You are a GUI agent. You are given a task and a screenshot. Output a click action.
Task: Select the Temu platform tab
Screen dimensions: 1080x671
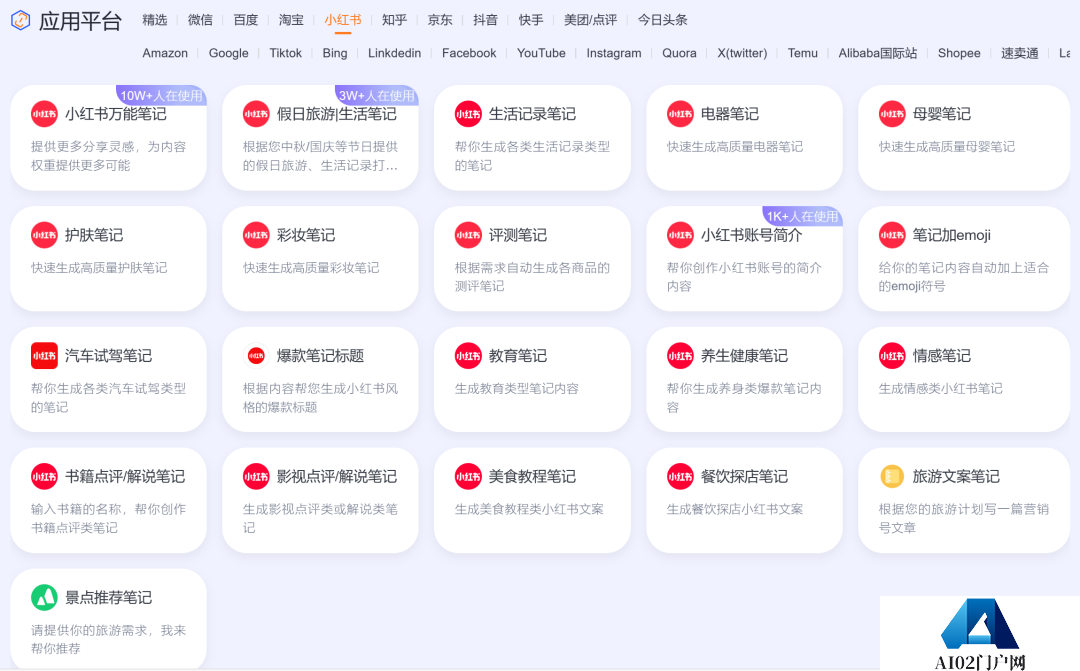(x=803, y=53)
